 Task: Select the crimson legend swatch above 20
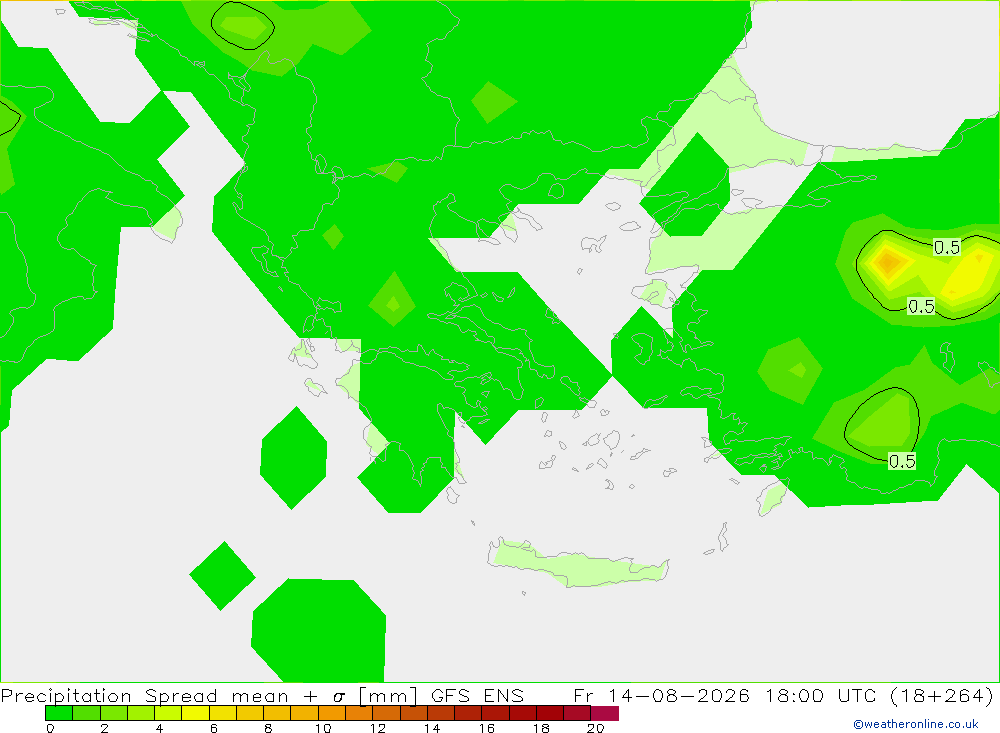click(605, 713)
